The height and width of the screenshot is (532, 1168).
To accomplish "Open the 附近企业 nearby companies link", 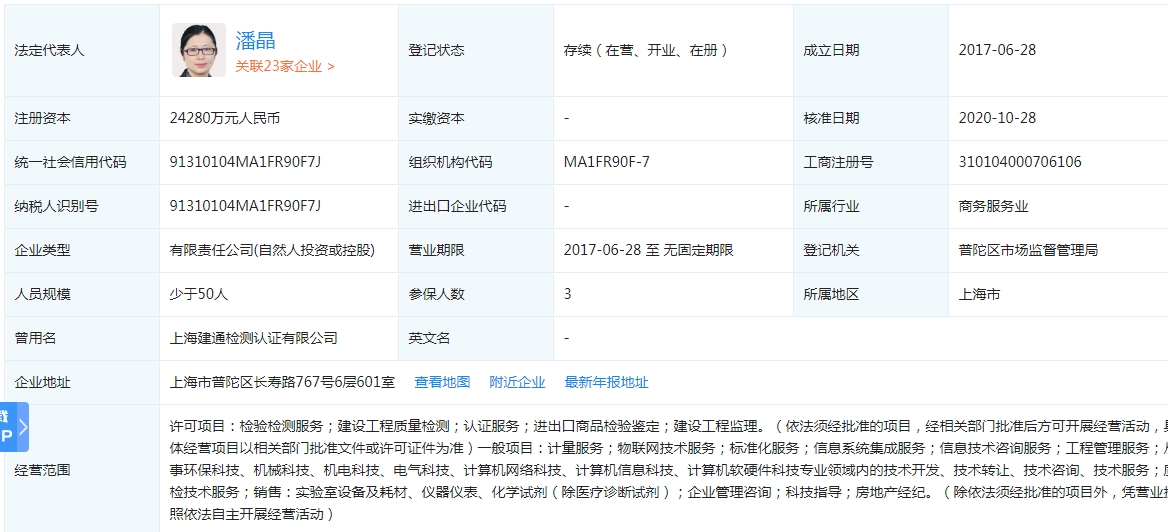I will [x=517, y=382].
